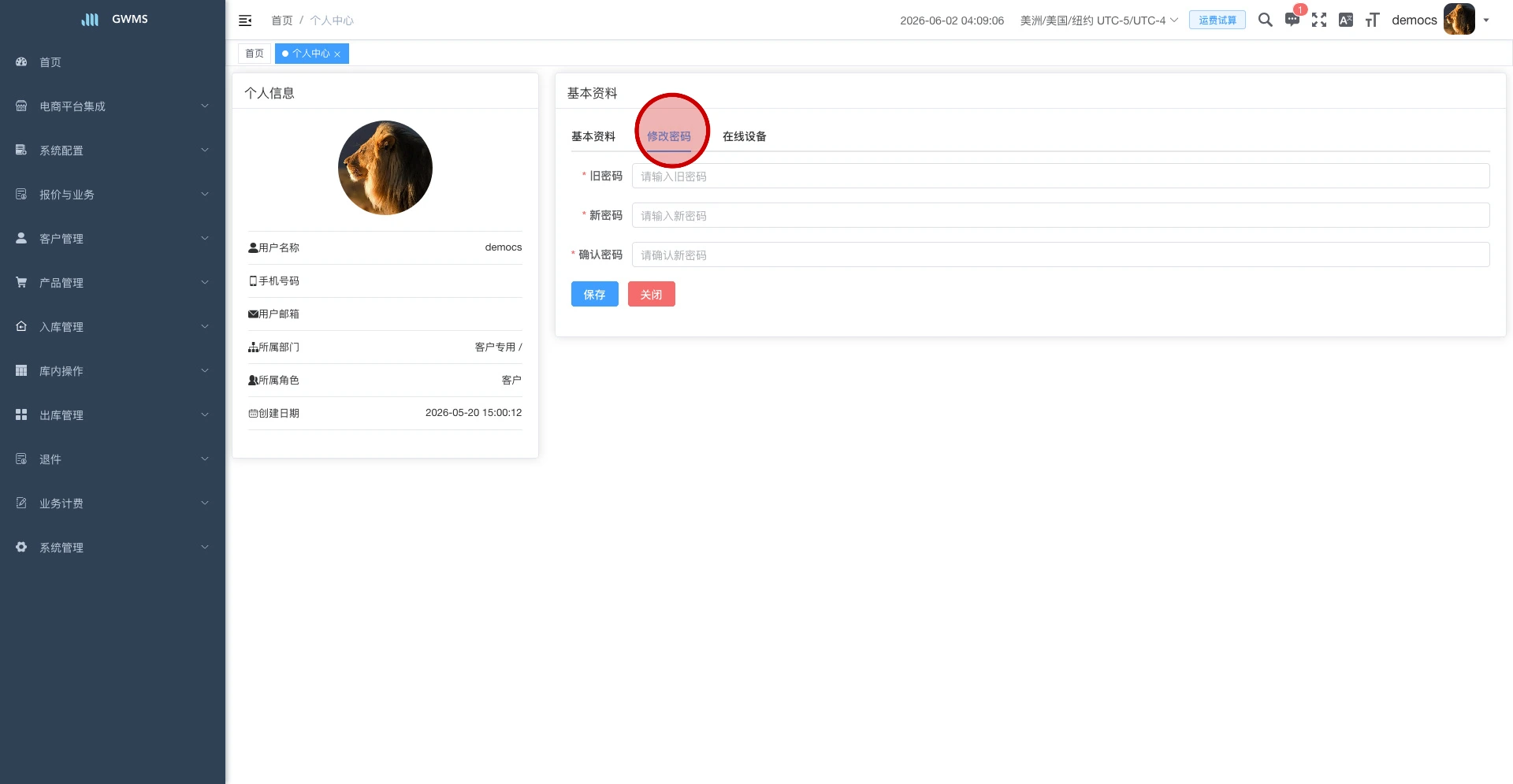Click the 电商平台集成 sidebar icon
The width and height of the screenshot is (1513, 784).
21,106
